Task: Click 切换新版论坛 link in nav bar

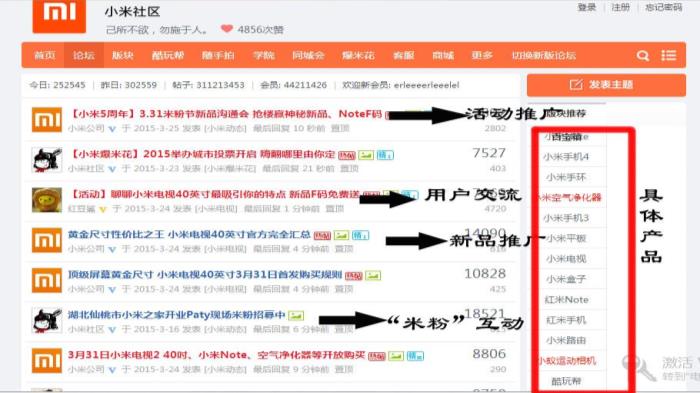Action: pyautogui.click(x=544, y=55)
